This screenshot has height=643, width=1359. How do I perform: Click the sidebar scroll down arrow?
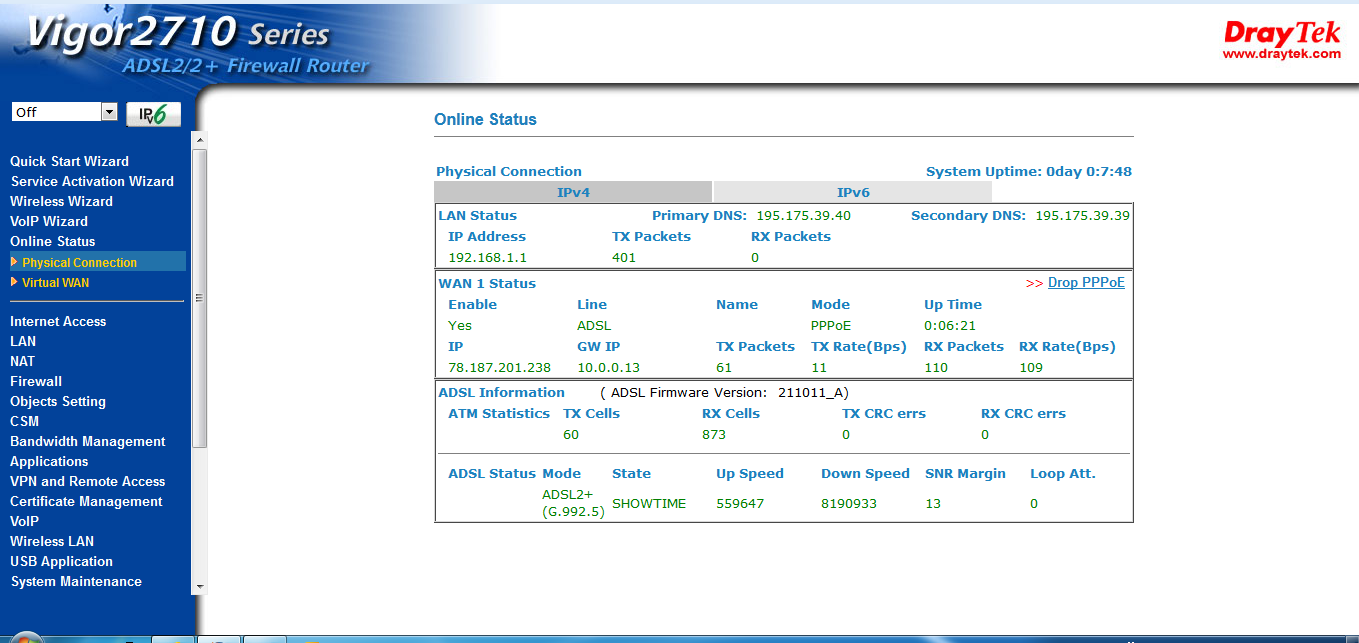(x=200, y=586)
